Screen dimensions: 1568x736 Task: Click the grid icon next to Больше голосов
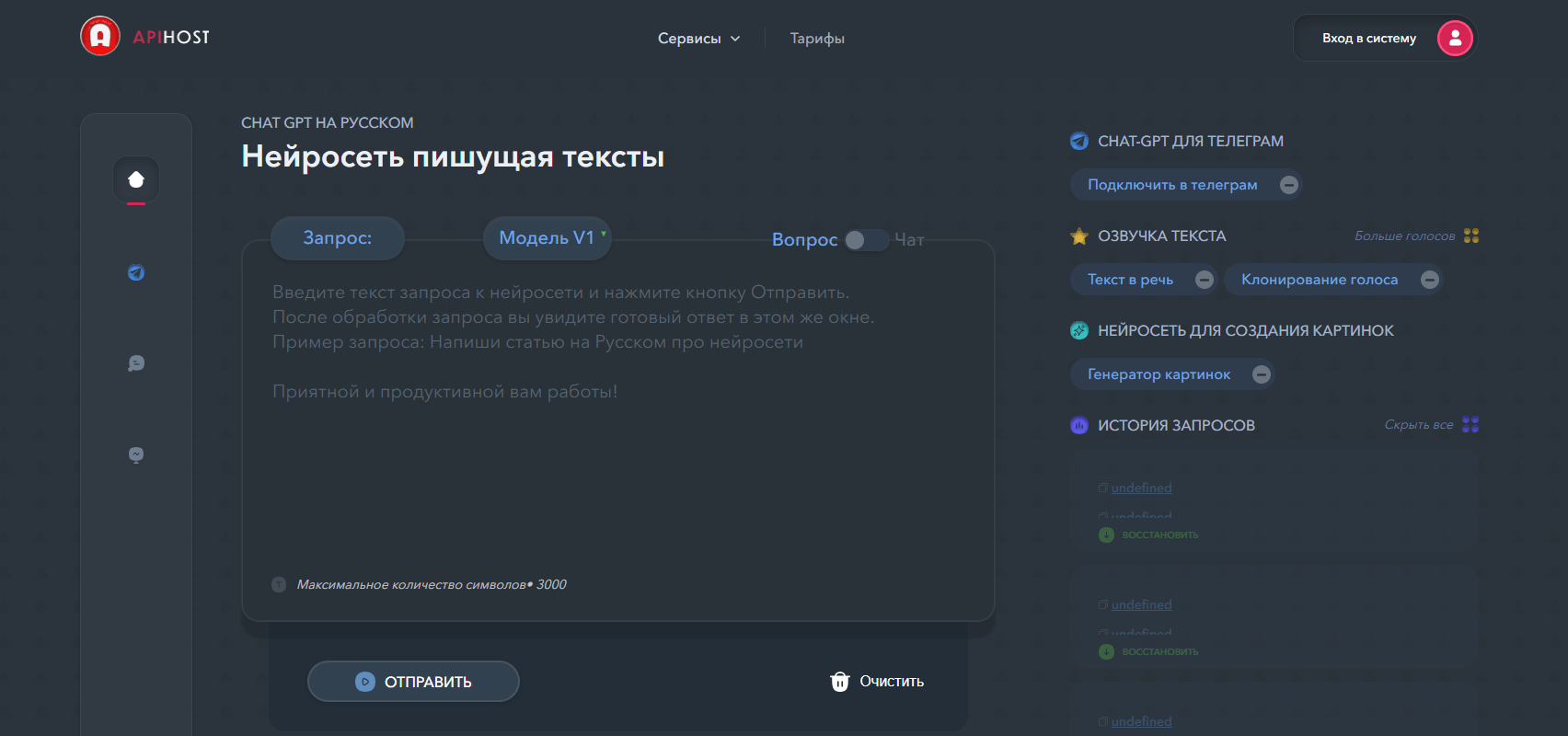point(1471,236)
